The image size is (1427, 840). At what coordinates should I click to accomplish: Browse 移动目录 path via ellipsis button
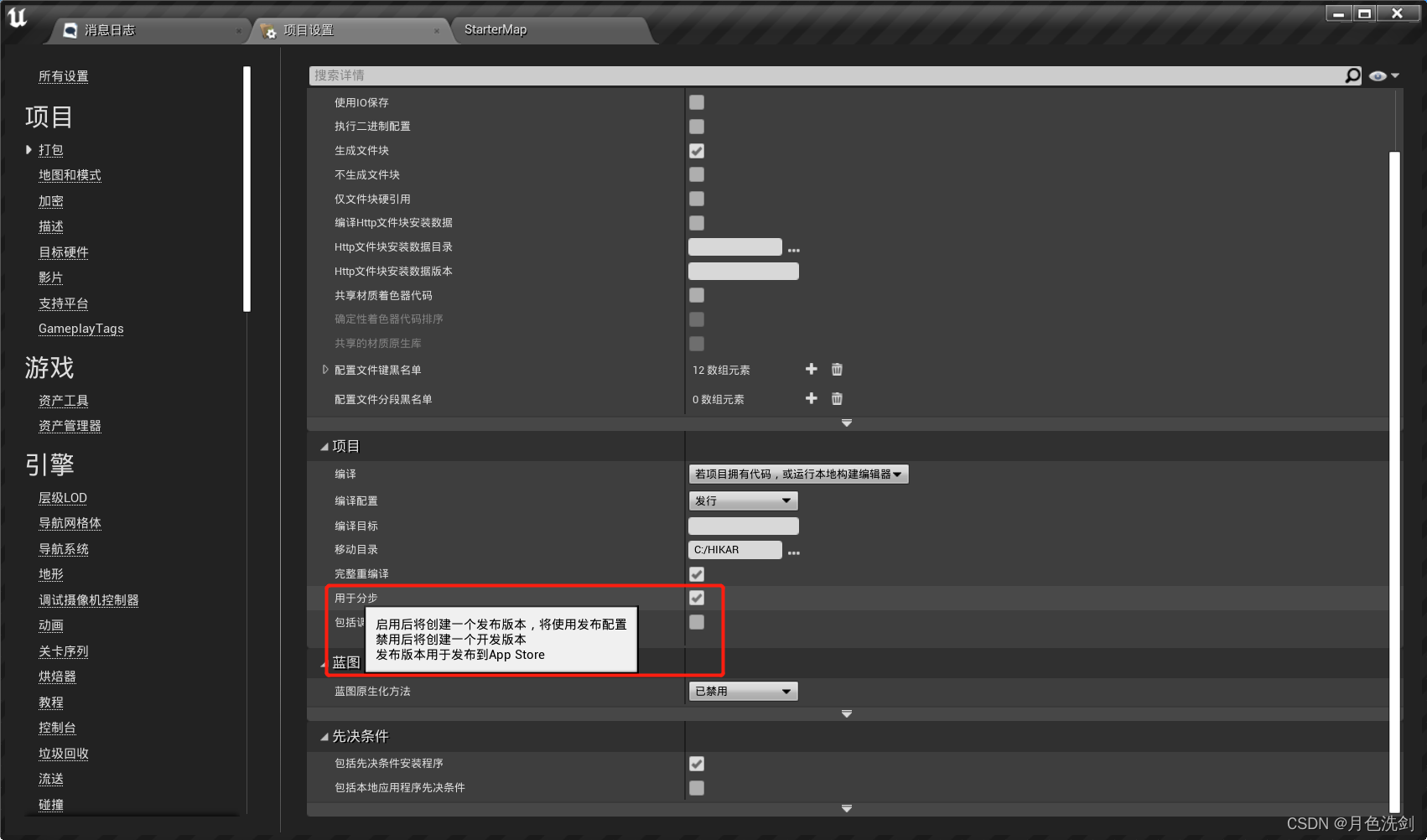tap(794, 552)
